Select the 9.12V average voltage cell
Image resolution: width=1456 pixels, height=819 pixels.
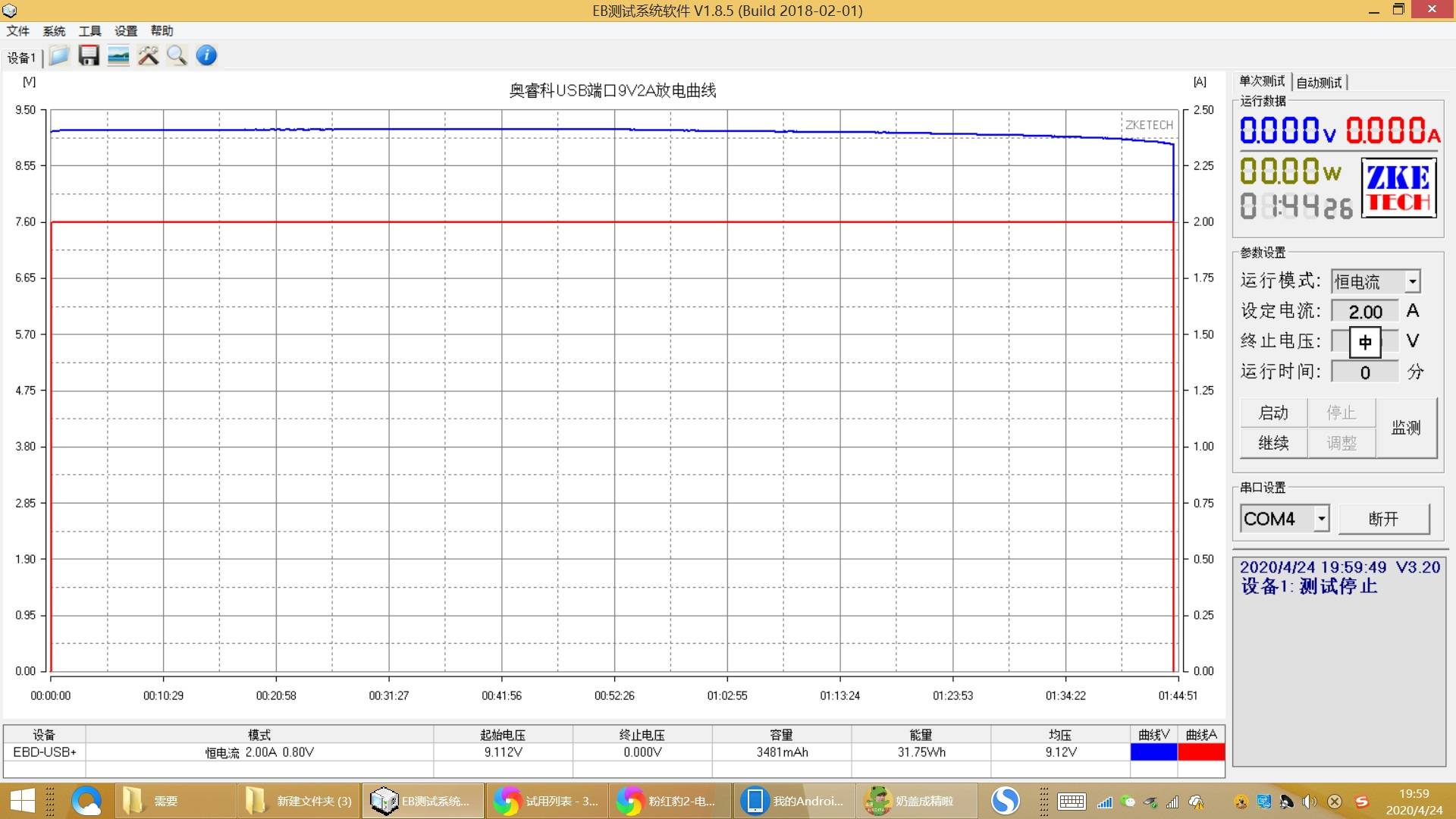point(1060,752)
